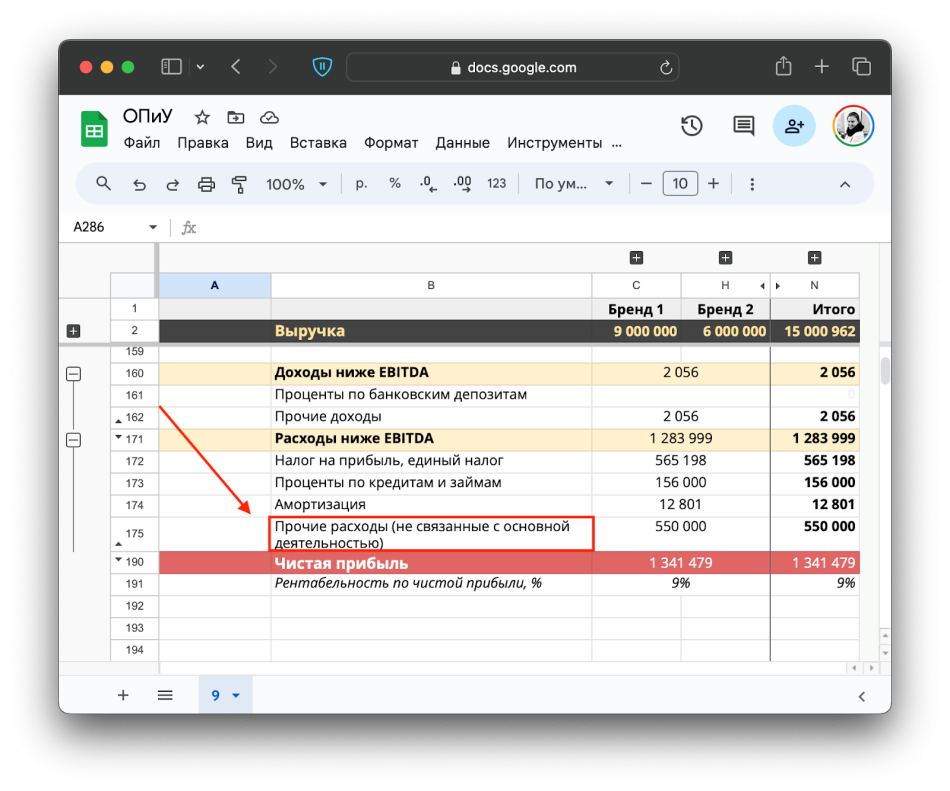The height and width of the screenshot is (791, 950).
Task: Click the search magnifier in toolbar
Action: tap(103, 184)
